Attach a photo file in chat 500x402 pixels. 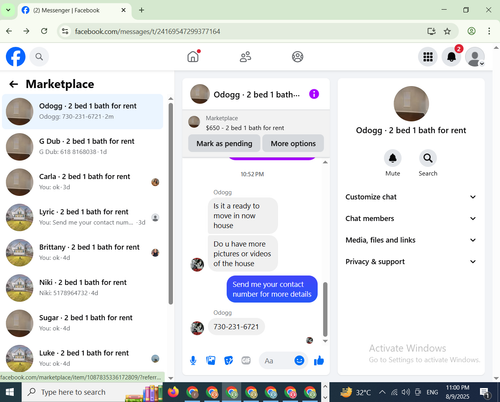[211, 360]
